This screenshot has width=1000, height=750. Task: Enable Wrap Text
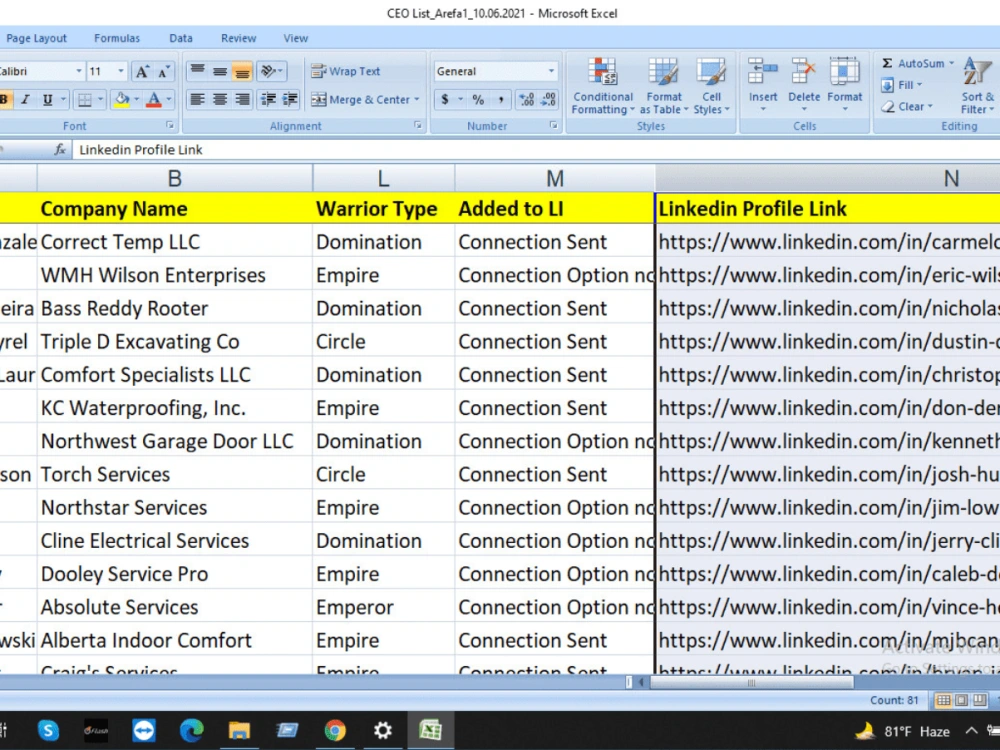tap(346, 71)
